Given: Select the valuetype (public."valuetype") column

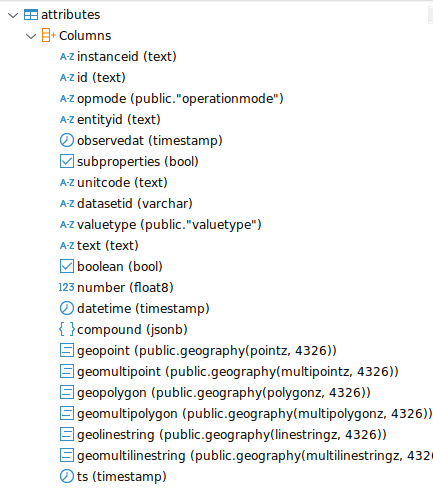Looking at the screenshot, I should (x=169, y=225).
